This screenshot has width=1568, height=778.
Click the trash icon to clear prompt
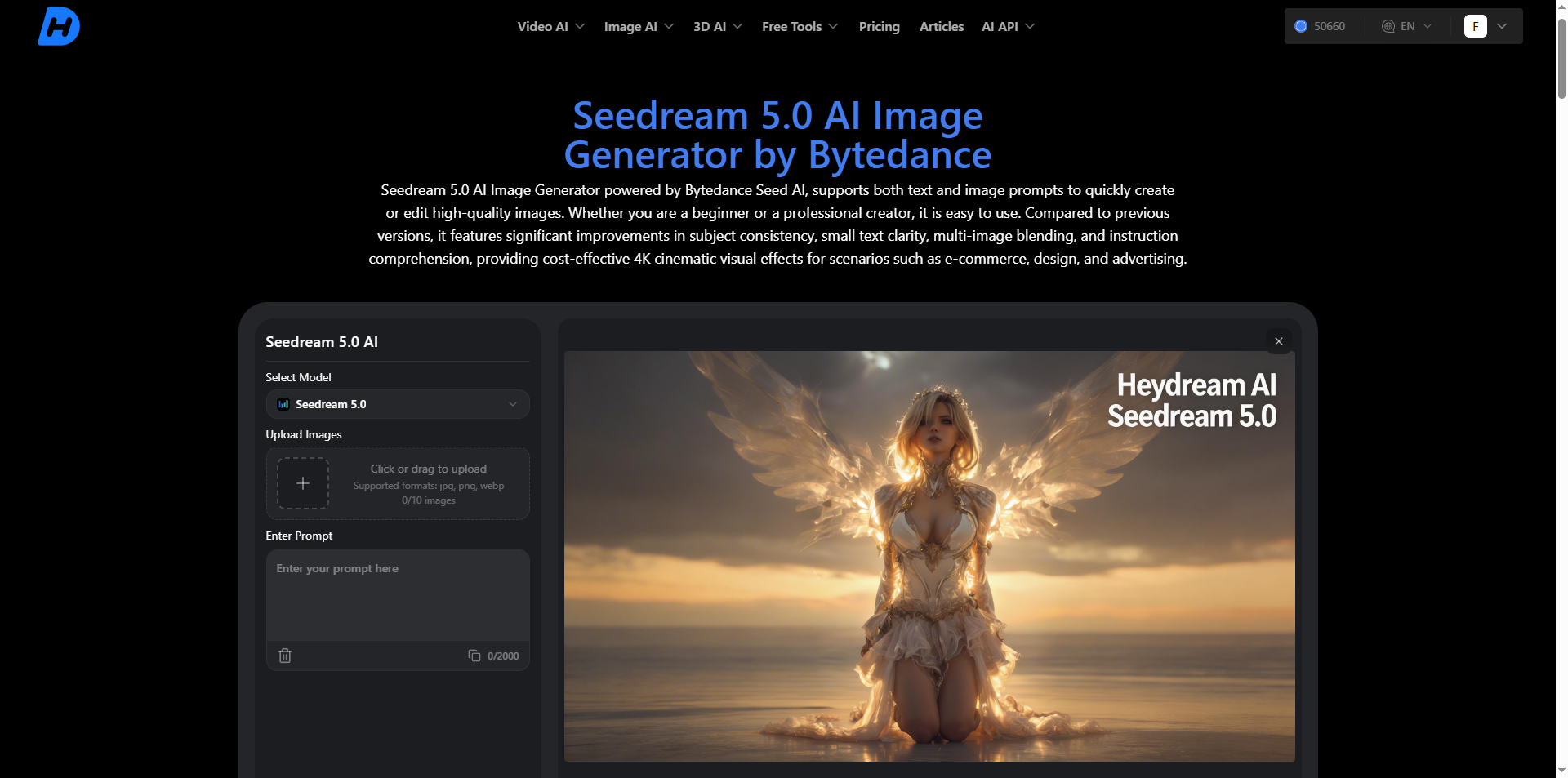coord(285,656)
